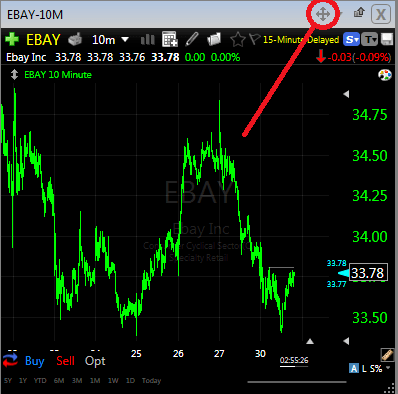Click the red down arrow net change indicator

pyautogui.click(x=321, y=56)
